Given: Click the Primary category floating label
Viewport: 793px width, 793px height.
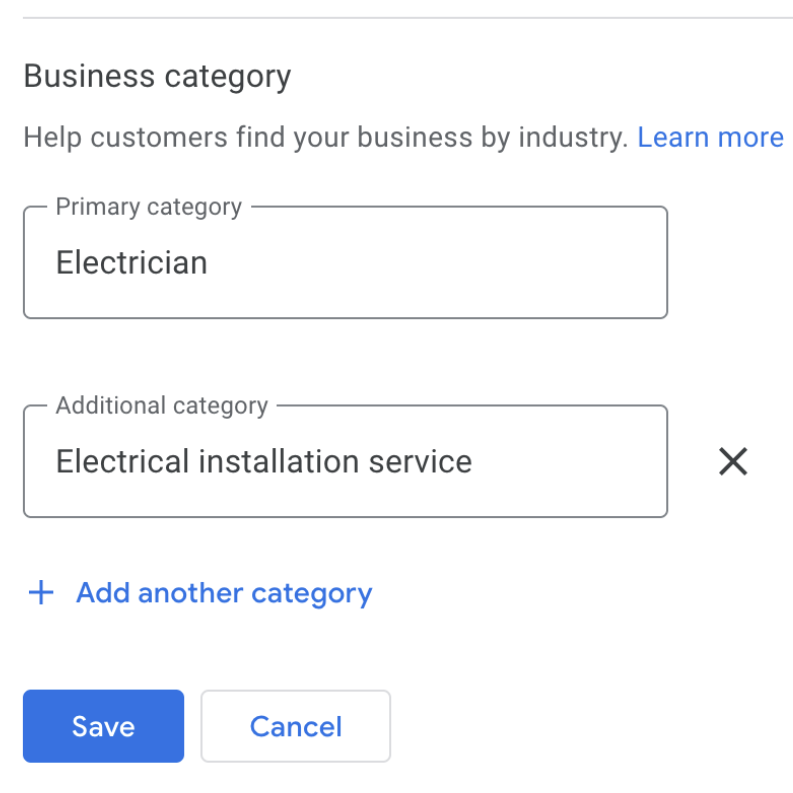Looking at the screenshot, I should [149, 207].
